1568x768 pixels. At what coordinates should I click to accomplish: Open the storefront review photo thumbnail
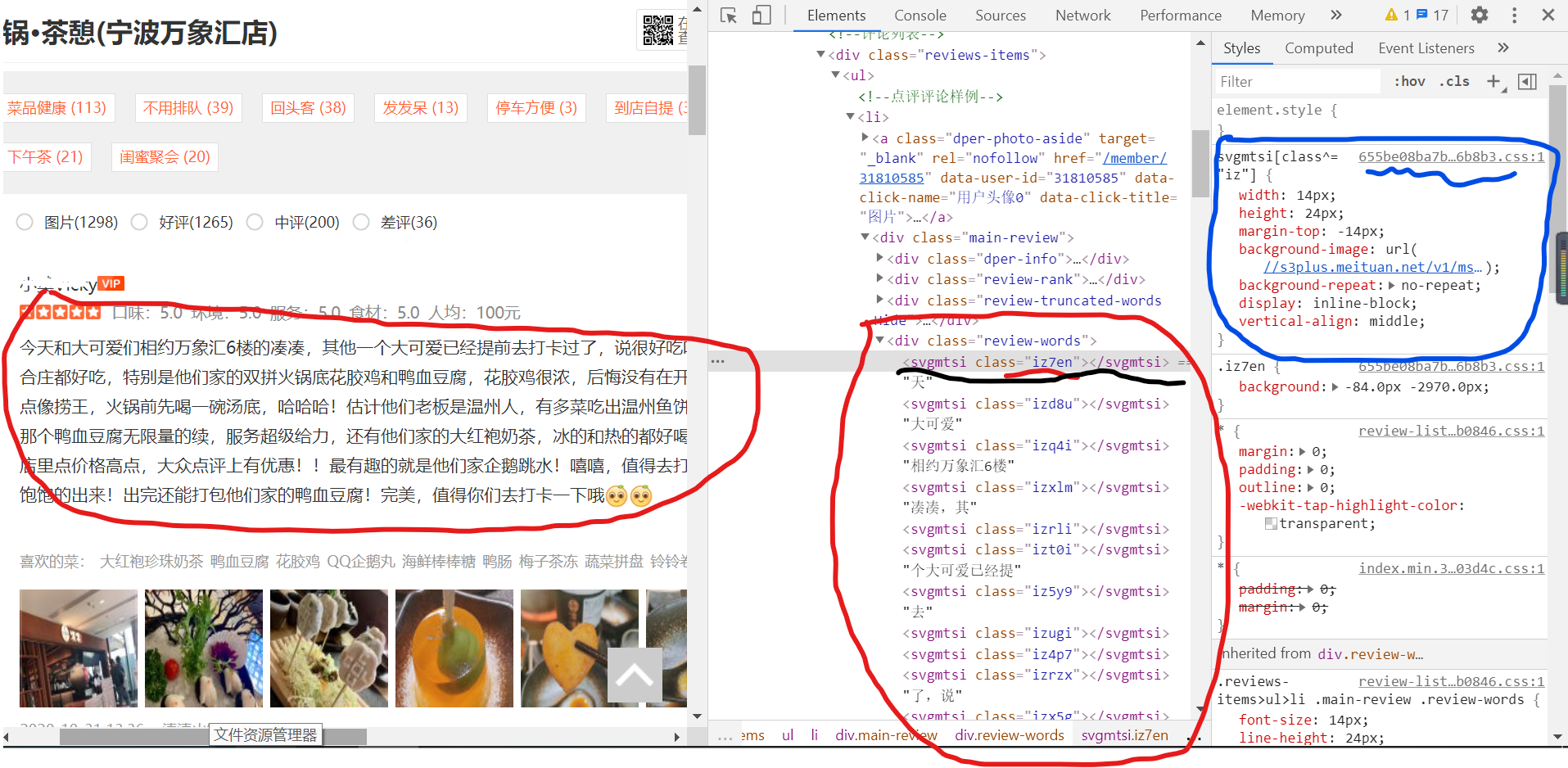[x=79, y=648]
